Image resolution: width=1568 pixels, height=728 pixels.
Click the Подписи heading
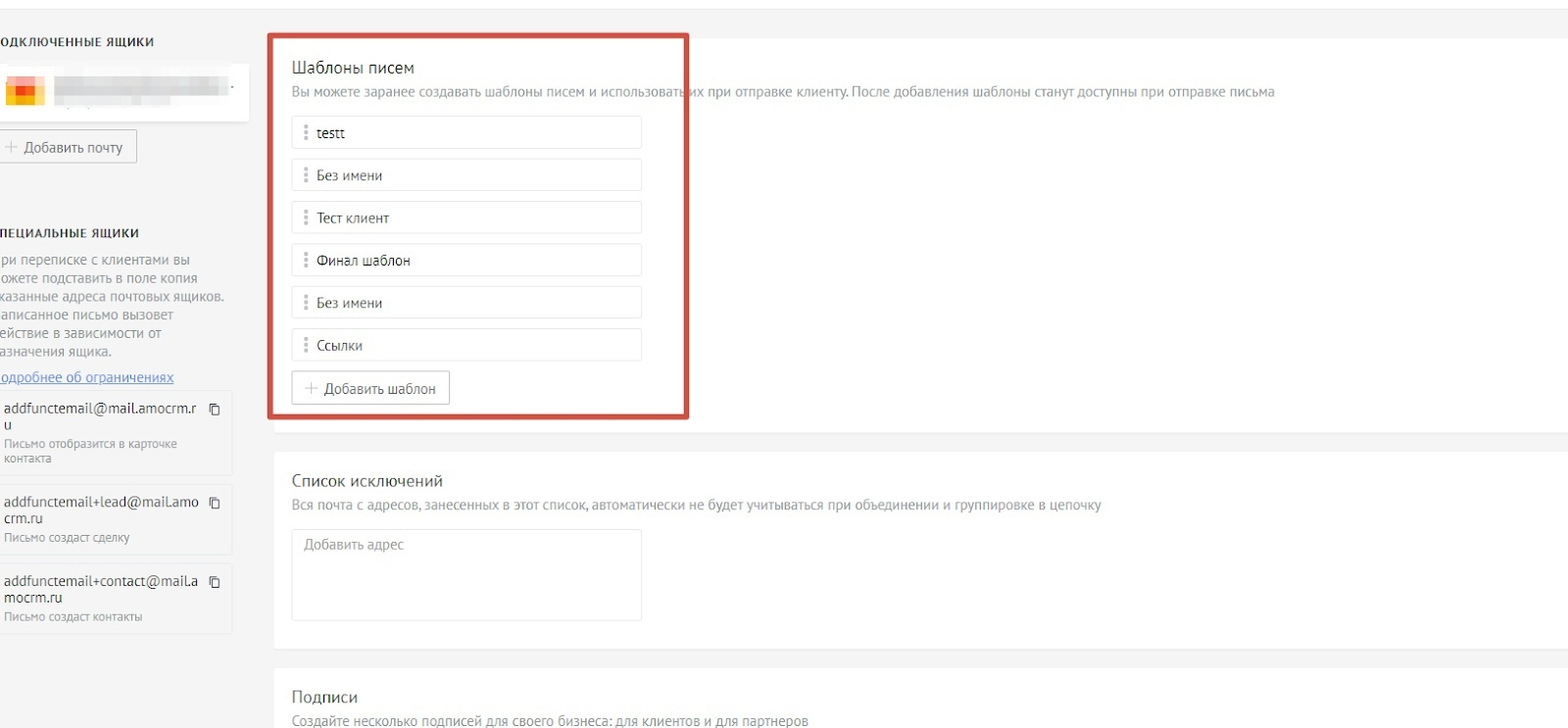pyautogui.click(x=324, y=698)
